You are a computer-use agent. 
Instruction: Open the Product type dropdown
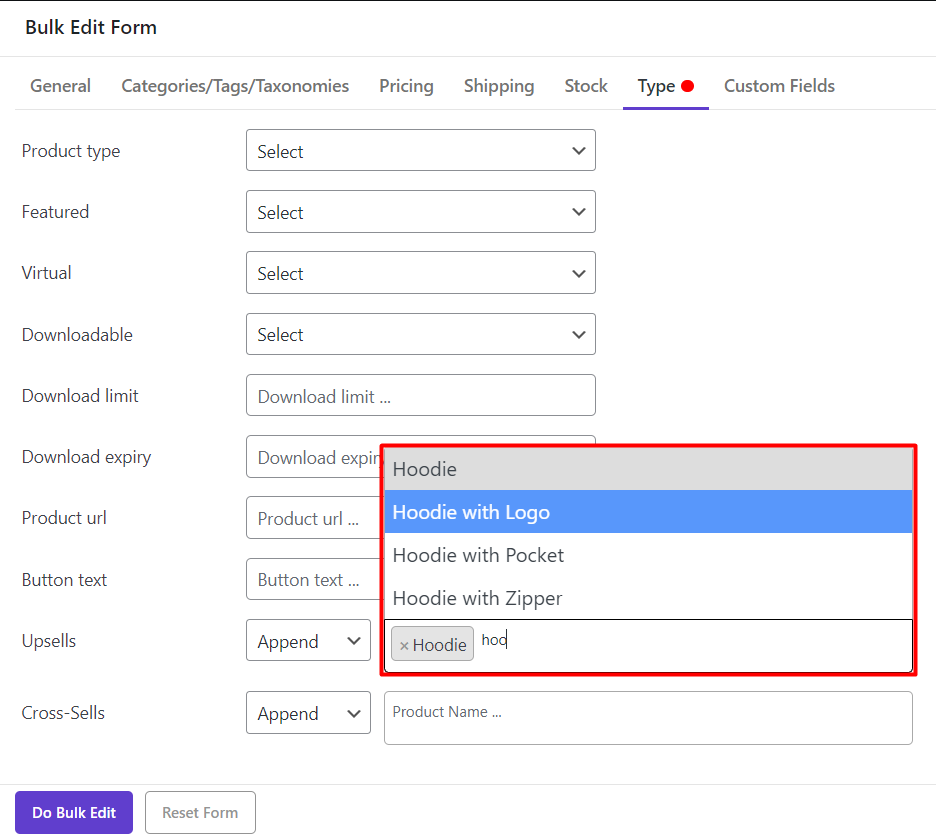click(420, 151)
